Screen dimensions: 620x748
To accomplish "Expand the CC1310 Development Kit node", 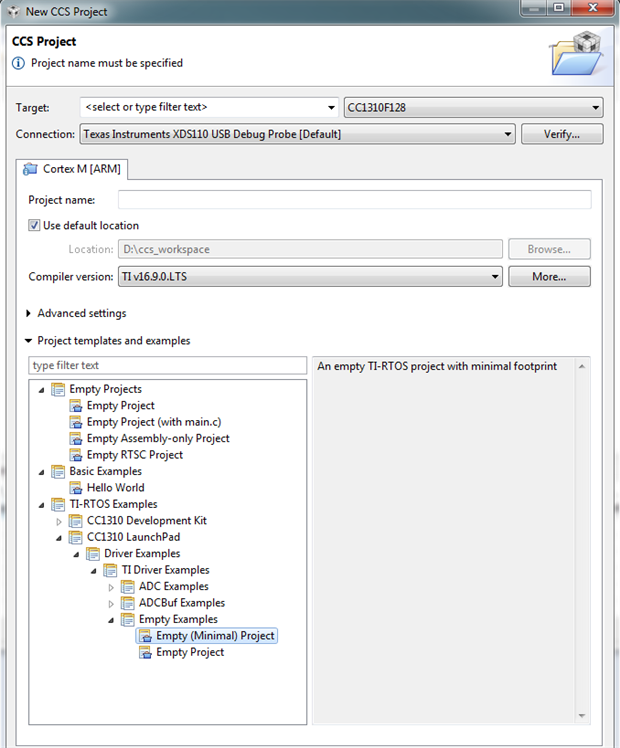I will click(59, 521).
